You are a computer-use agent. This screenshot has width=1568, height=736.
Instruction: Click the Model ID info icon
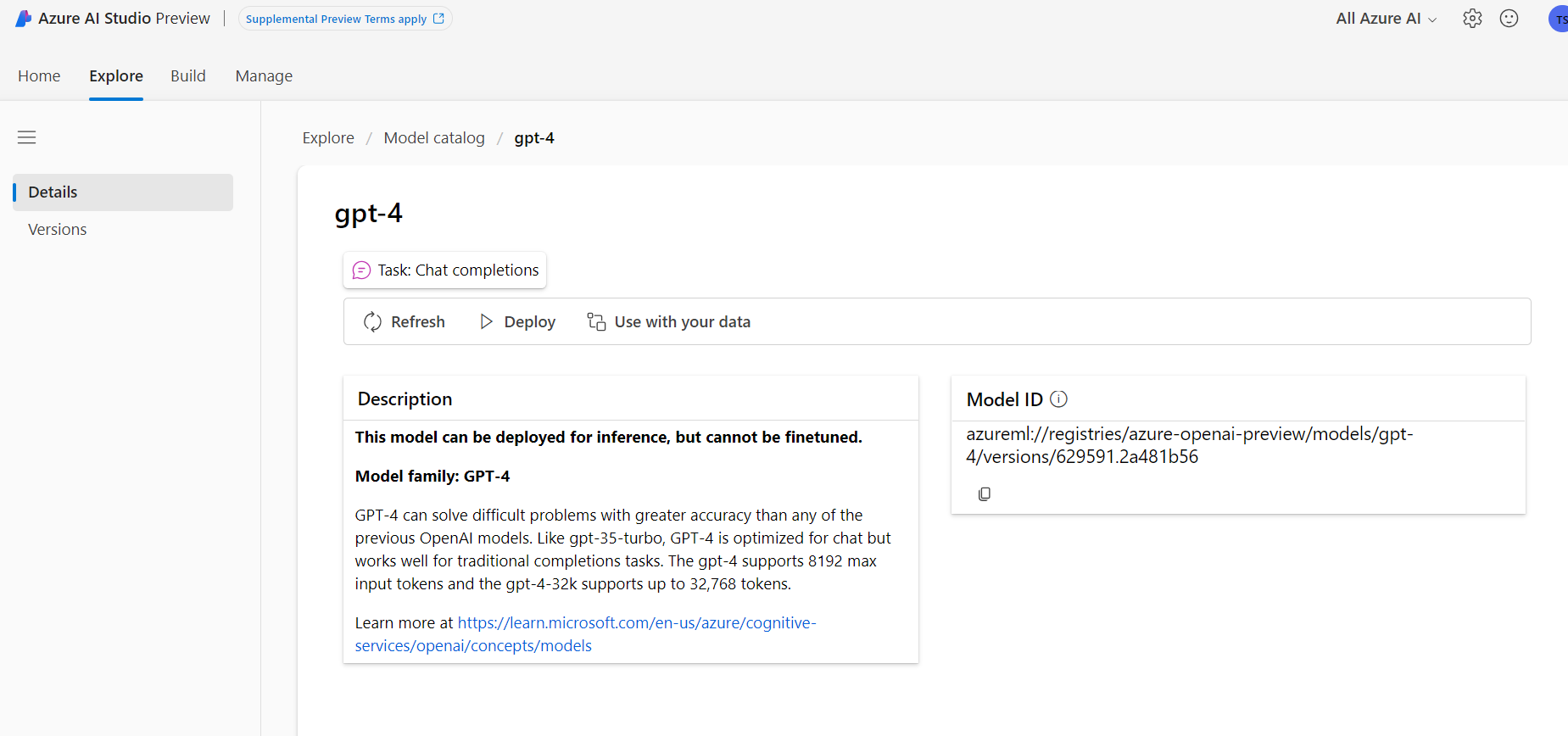point(1058,399)
